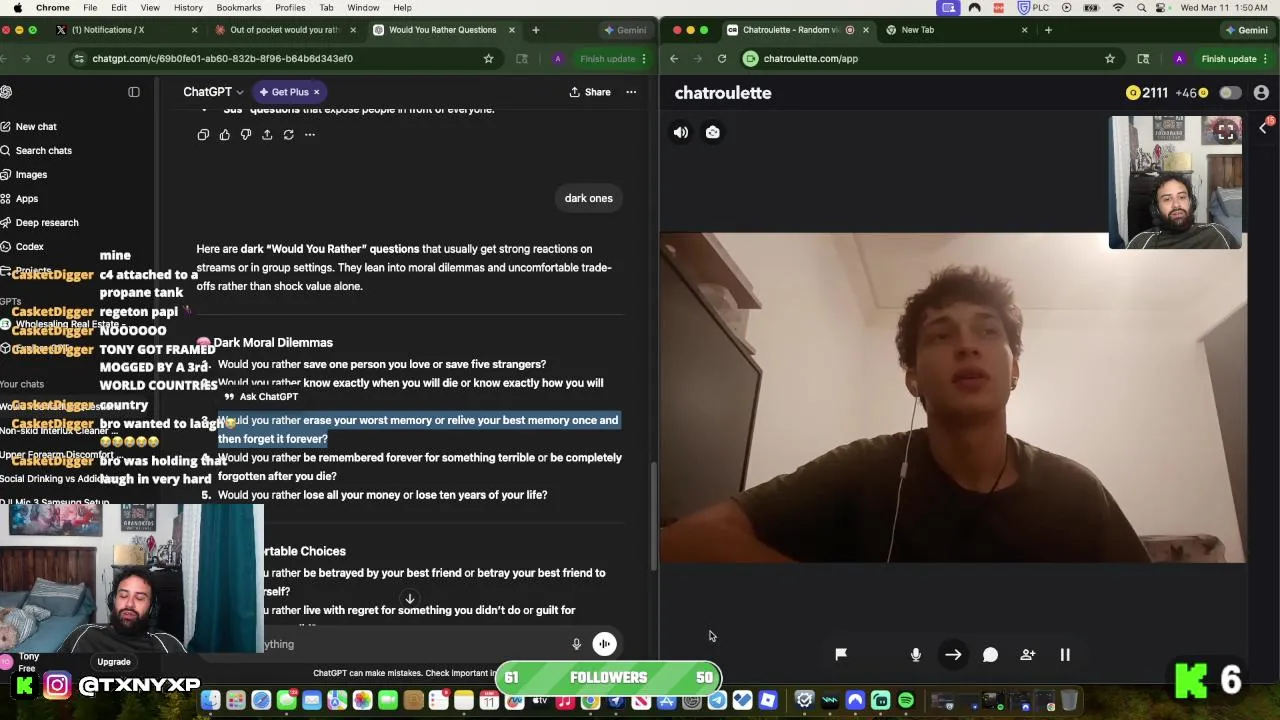Toggle the switch beside coin balance
Screen dimensions: 1280x720
coord(1230,93)
